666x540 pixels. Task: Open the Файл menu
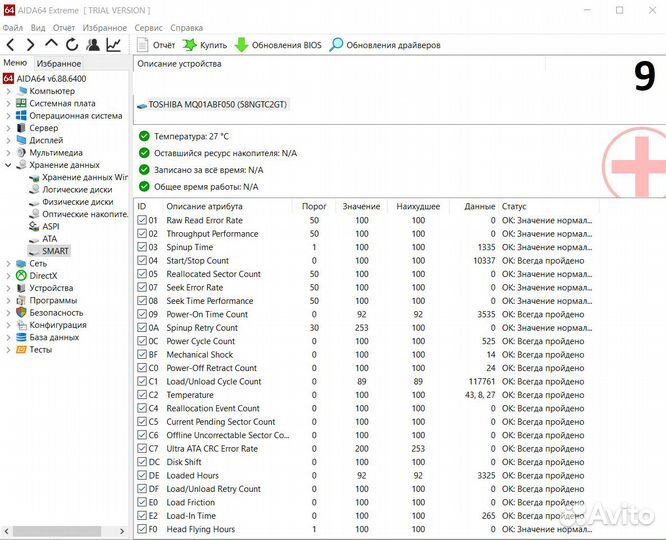point(13,28)
